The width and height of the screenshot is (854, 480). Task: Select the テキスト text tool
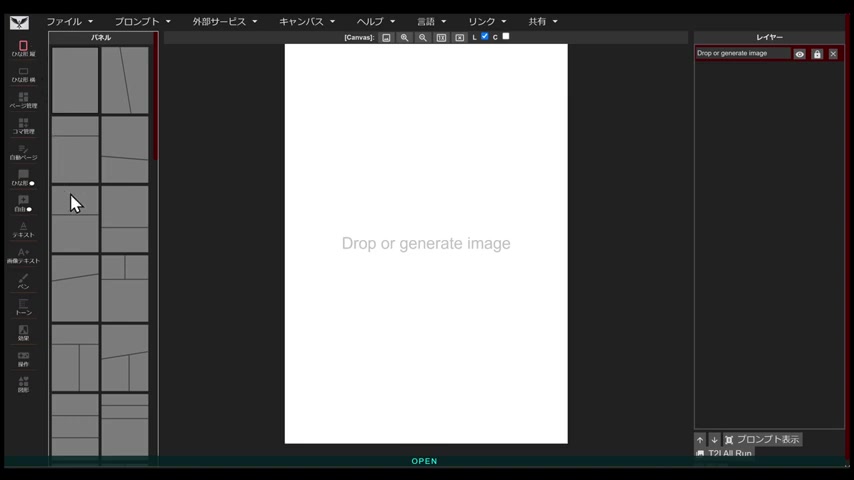click(23, 229)
